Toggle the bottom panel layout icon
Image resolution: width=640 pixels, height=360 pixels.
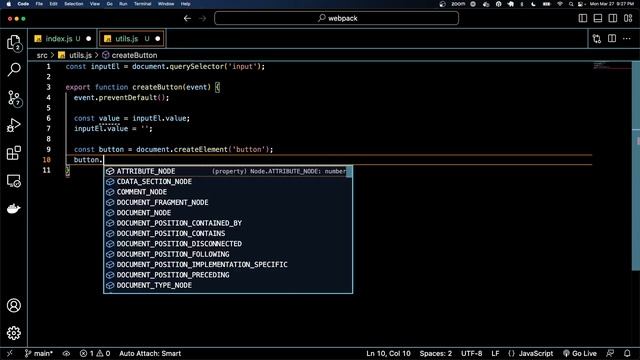click(598, 18)
